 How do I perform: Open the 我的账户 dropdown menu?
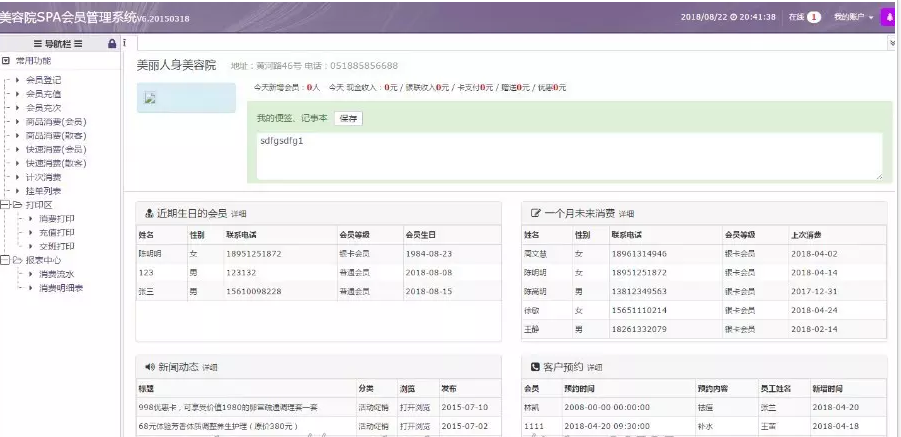click(853, 17)
